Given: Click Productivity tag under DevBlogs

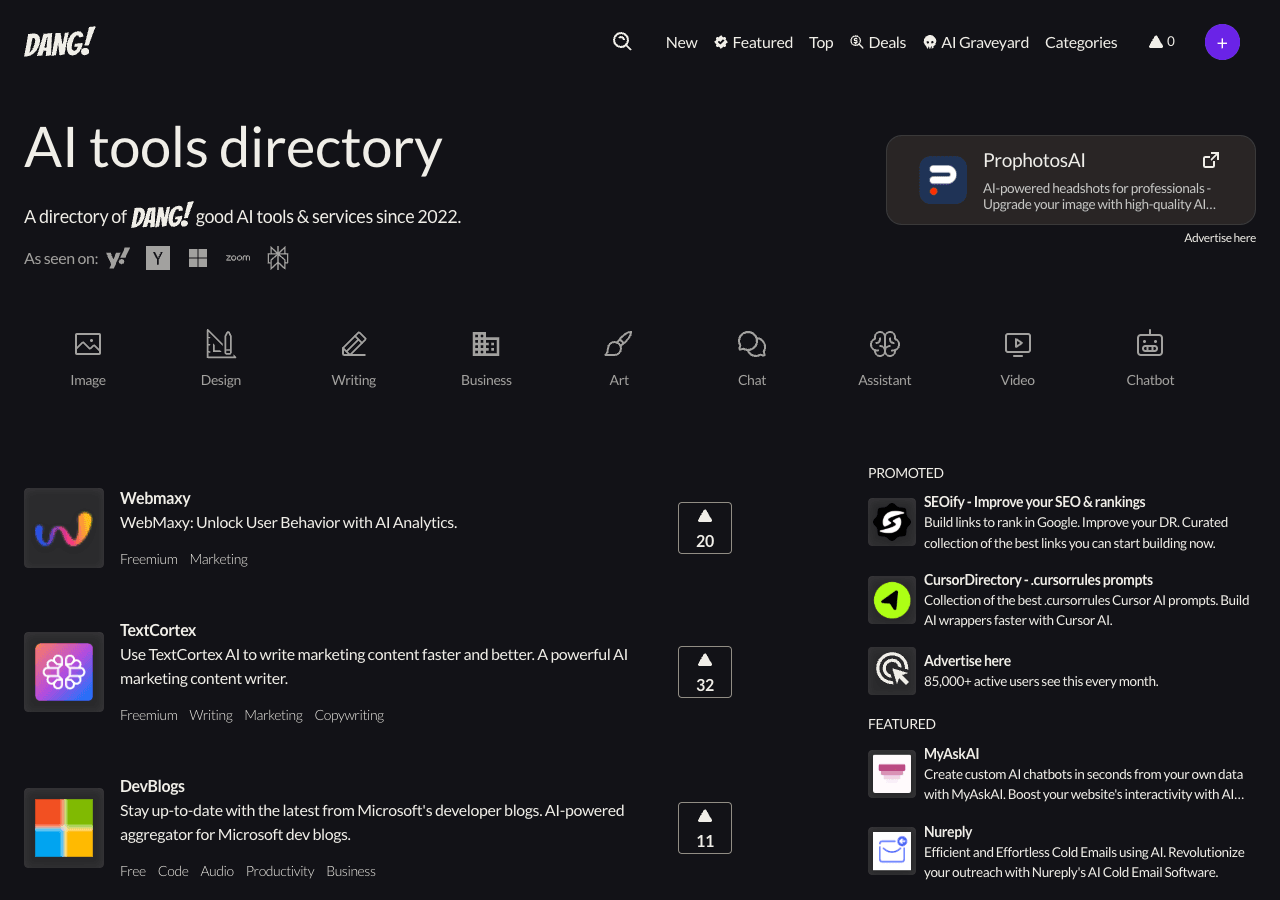Looking at the screenshot, I should [x=280, y=871].
